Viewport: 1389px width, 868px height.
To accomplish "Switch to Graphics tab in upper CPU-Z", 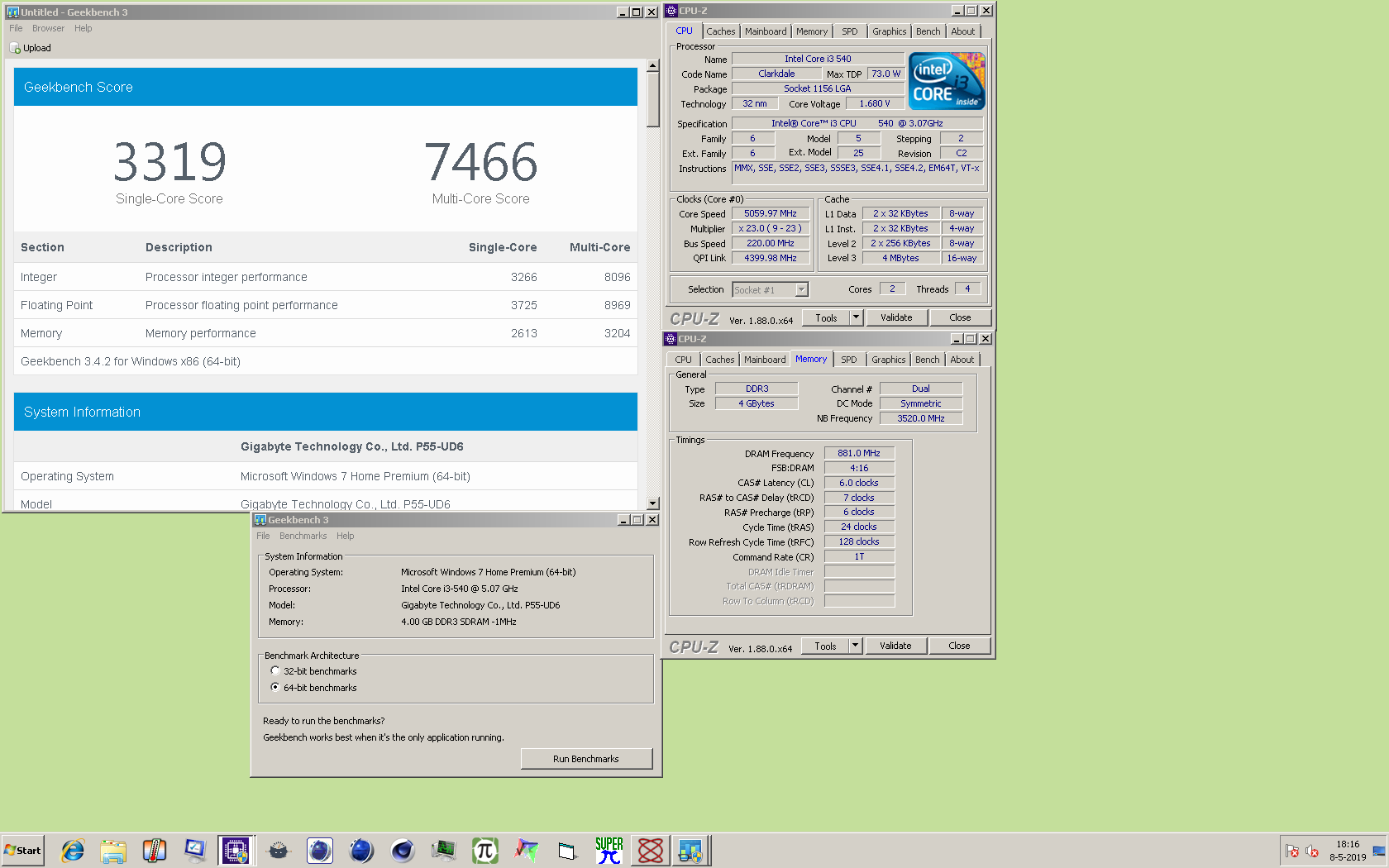I will pyautogui.click(x=889, y=31).
